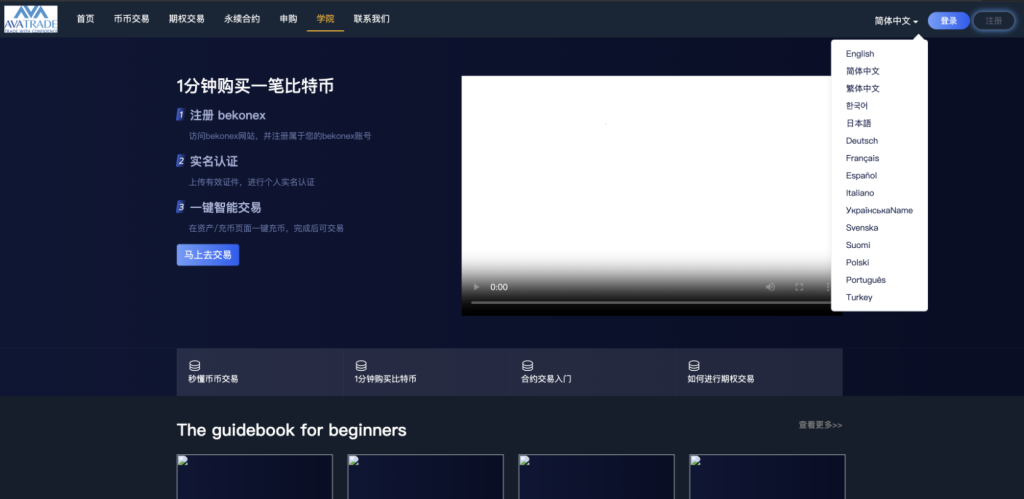Click coin icon above 秒懂币币交易
This screenshot has height=499, width=1024.
(195, 366)
